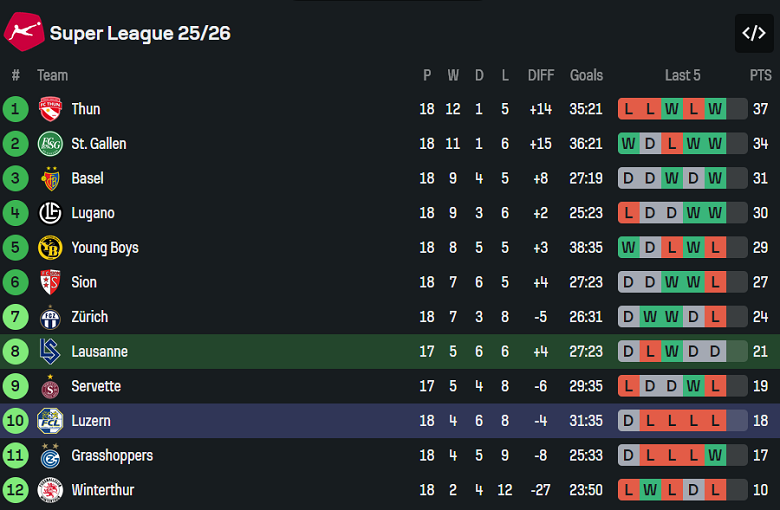Click the Thun club crest
Viewport: 780px width, 510px height.
[x=50, y=109]
